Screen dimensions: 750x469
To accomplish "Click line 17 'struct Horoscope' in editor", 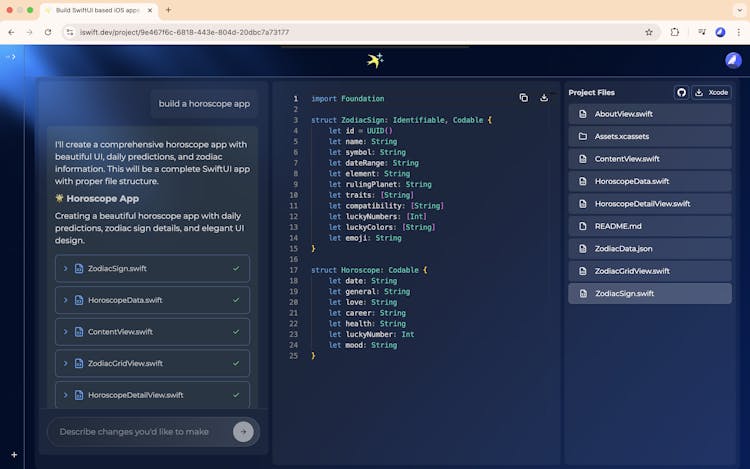I will pyautogui.click(x=369, y=270).
